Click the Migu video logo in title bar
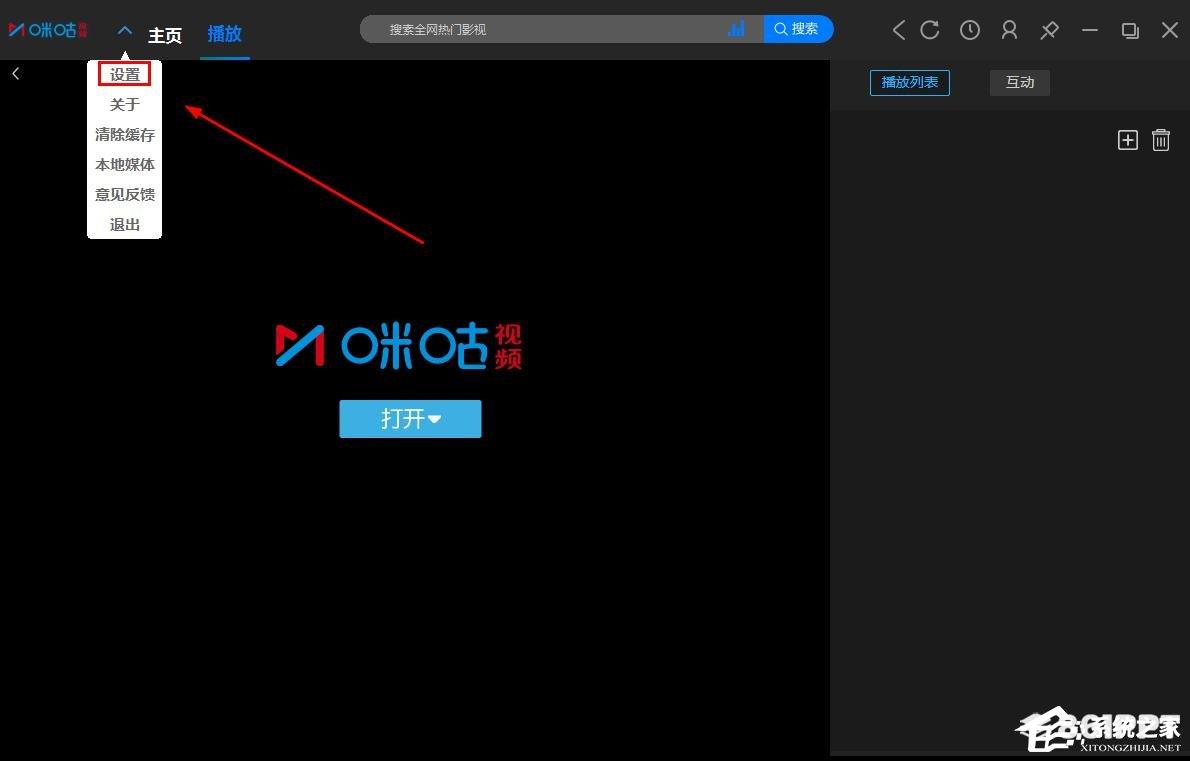Image resolution: width=1190 pixels, height=761 pixels. 48,30
